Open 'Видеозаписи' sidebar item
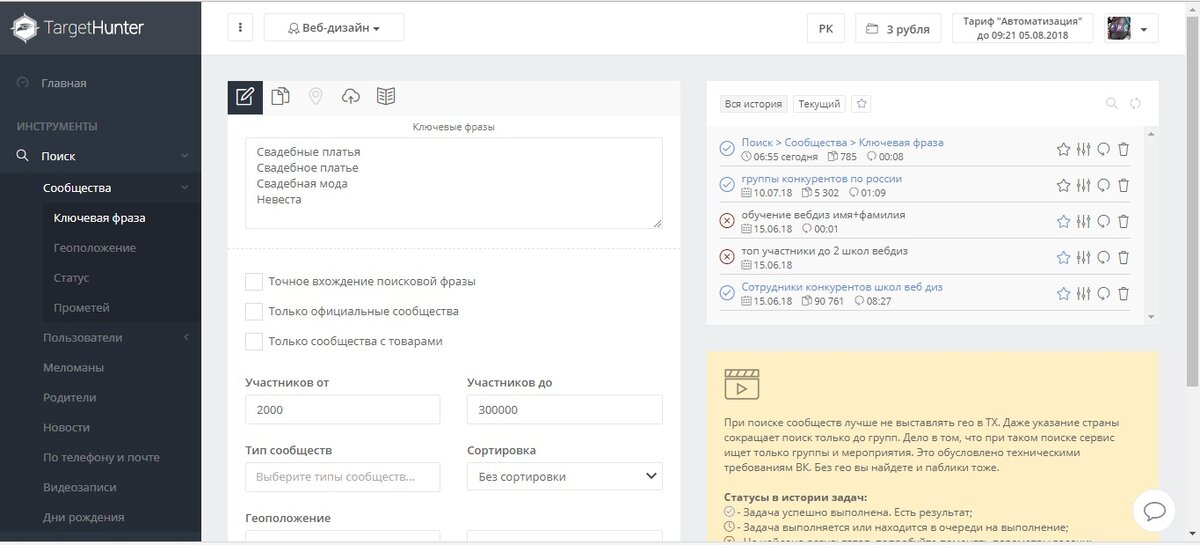The width and height of the screenshot is (1200, 545). (x=80, y=488)
